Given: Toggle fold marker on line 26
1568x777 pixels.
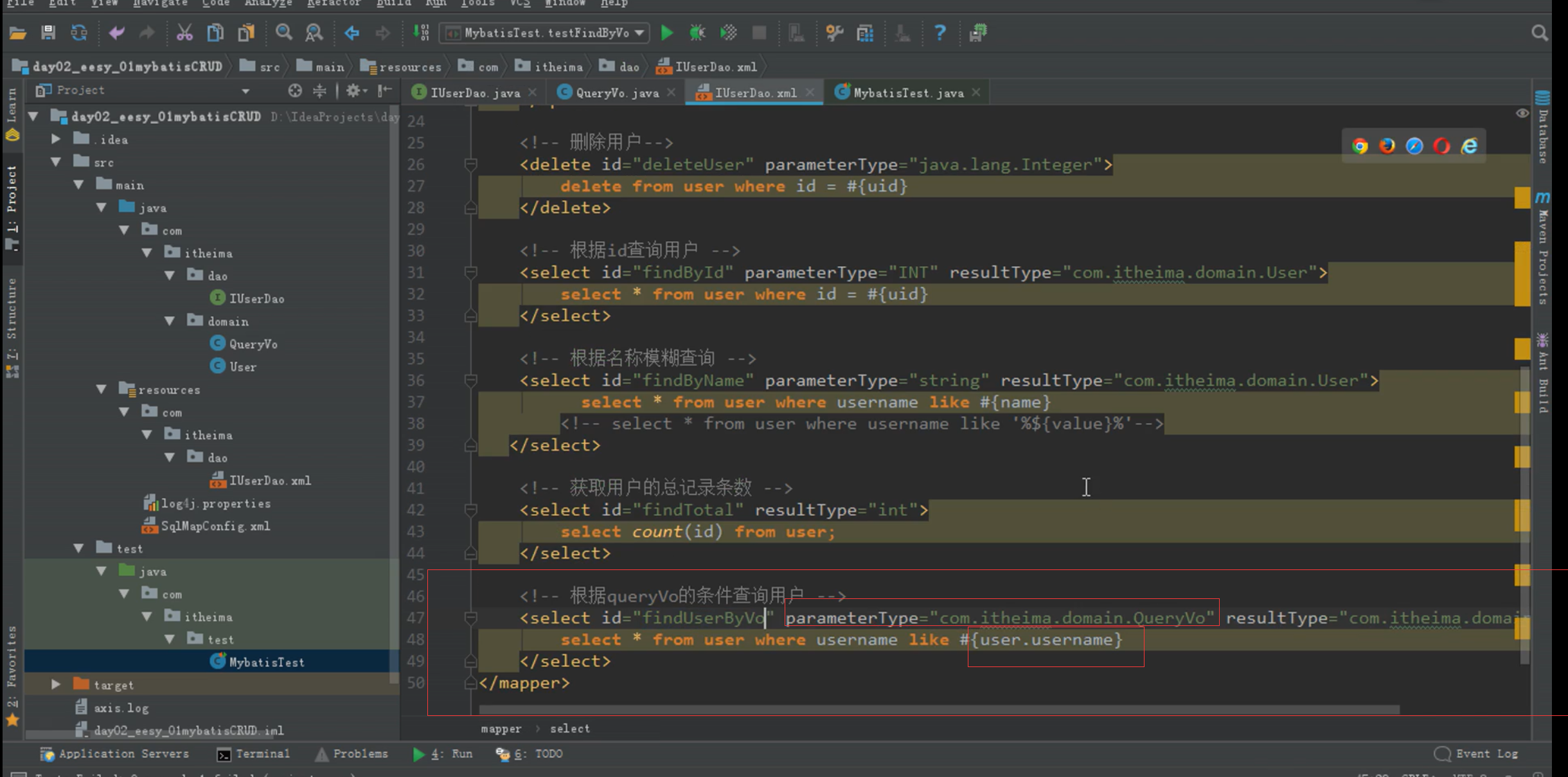Looking at the screenshot, I should coord(470,165).
